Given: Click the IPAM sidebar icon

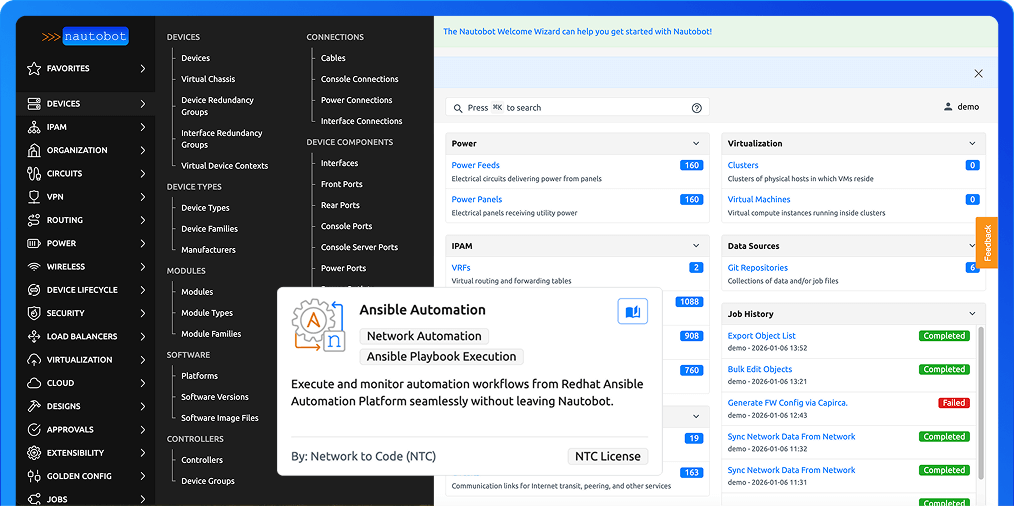Looking at the screenshot, I should pyautogui.click(x=34, y=127).
